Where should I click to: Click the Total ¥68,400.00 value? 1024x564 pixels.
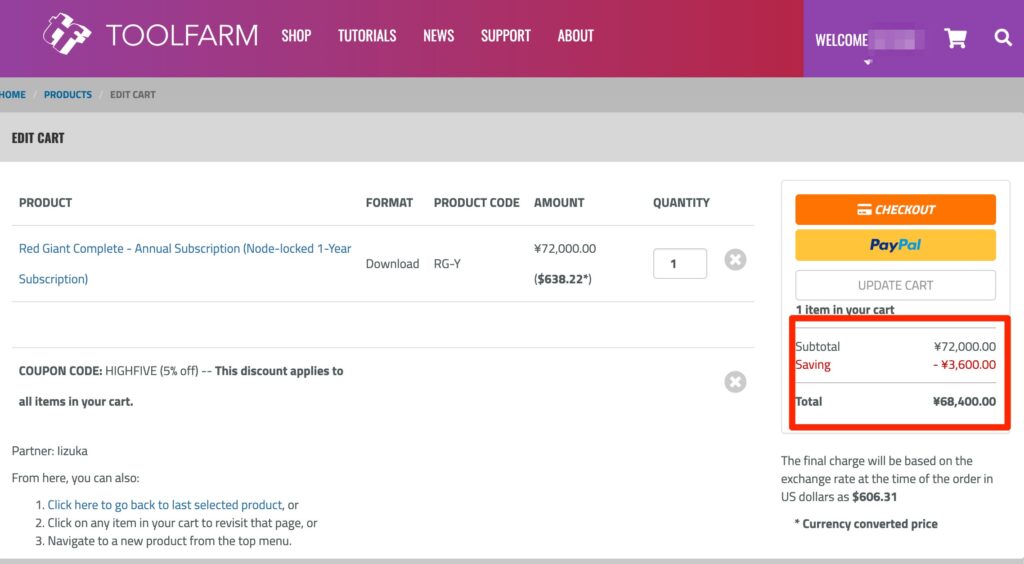coord(965,401)
